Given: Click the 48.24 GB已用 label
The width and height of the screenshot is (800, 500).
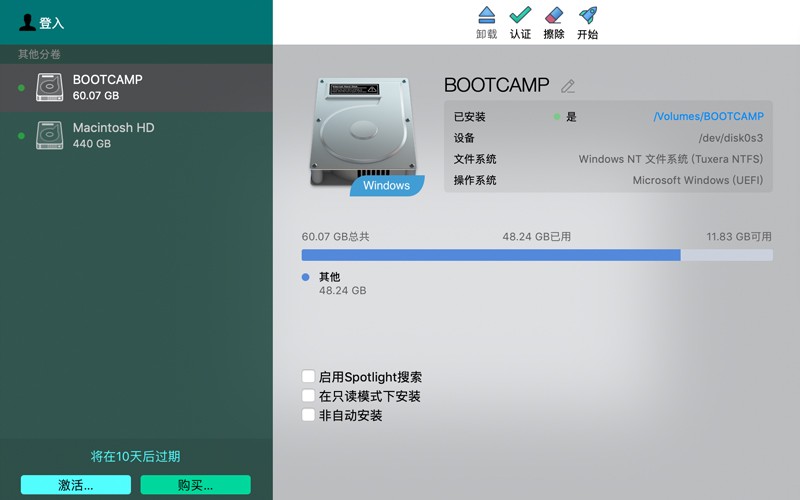Looking at the screenshot, I should point(537,237).
